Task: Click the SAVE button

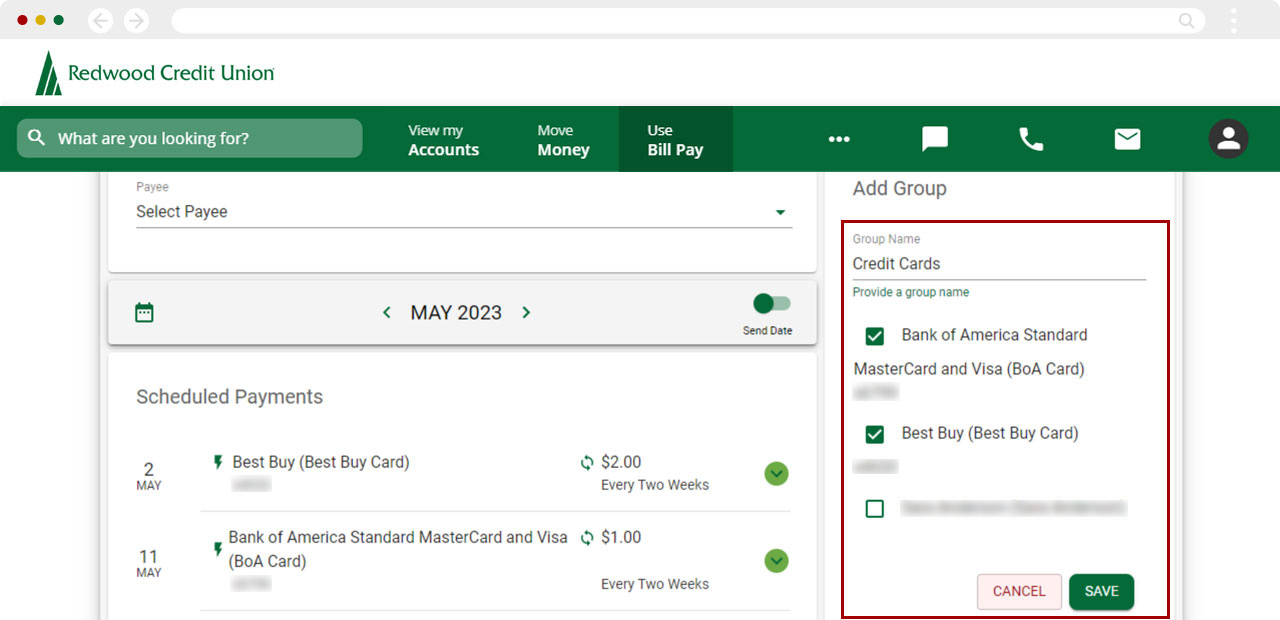Action: pyautogui.click(x=1101, y=591)
